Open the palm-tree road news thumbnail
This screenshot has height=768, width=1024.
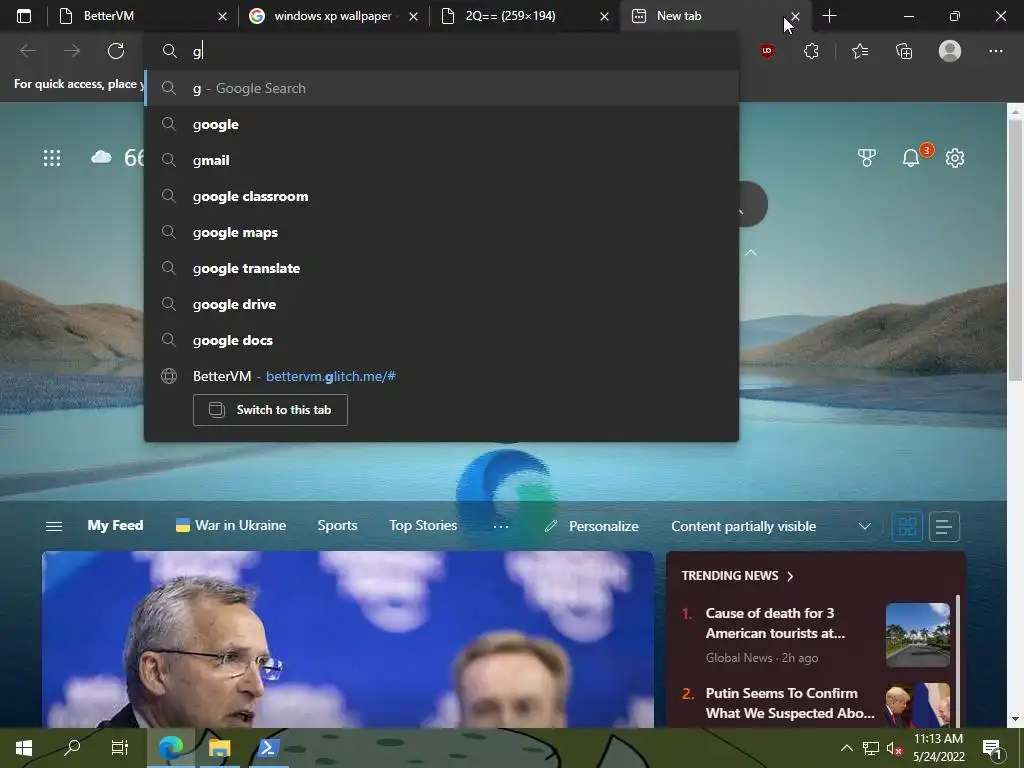(x=918, y=635)
